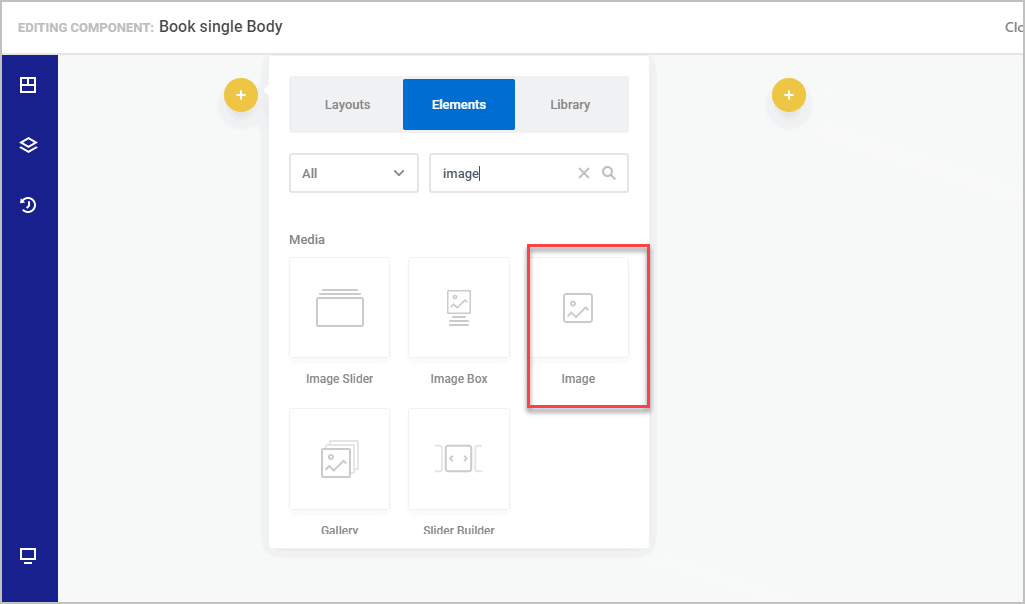Click the yellow plus icon on the left
1025x604 pixels.
240,95
